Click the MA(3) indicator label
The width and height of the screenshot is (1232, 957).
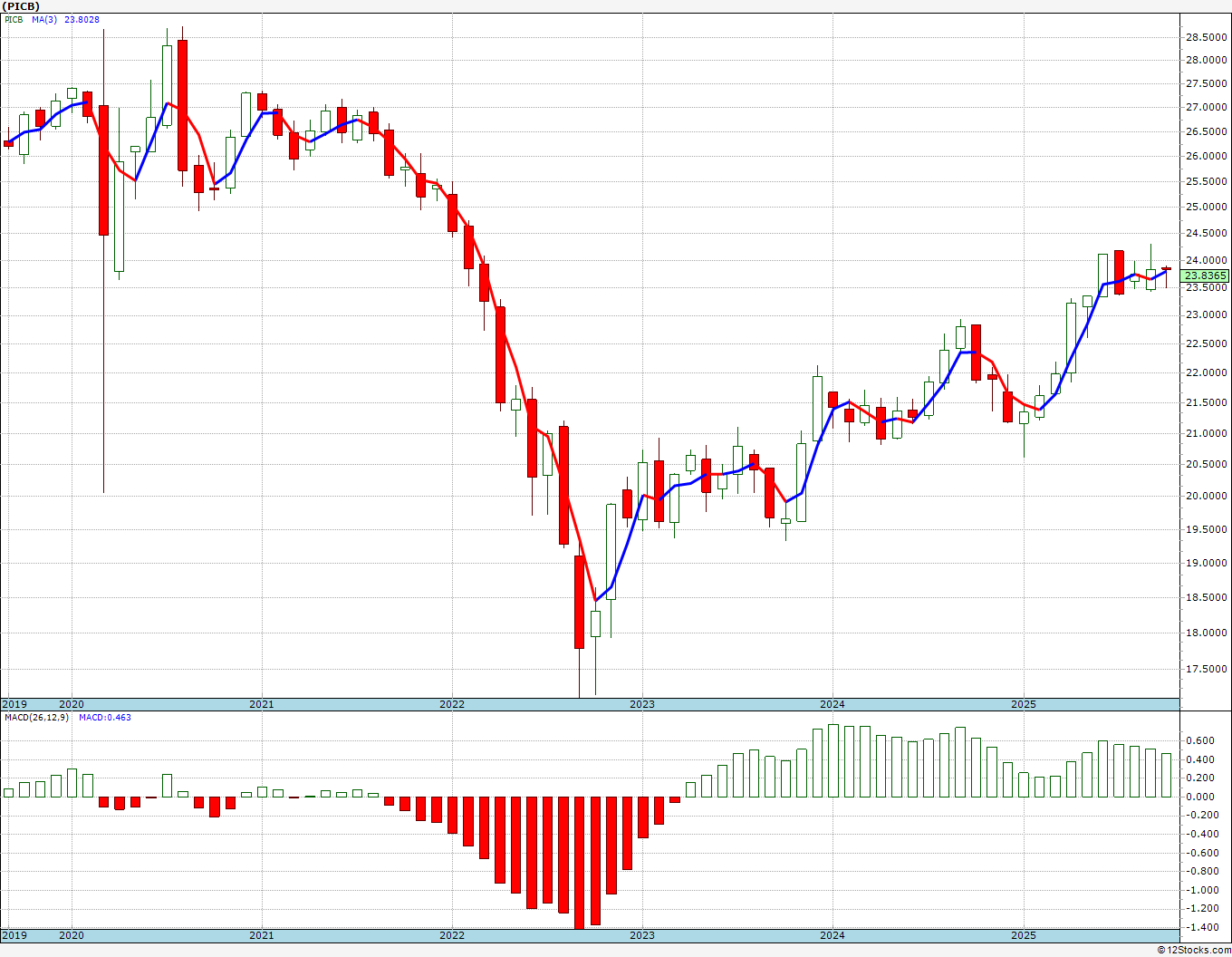(44, 20)
